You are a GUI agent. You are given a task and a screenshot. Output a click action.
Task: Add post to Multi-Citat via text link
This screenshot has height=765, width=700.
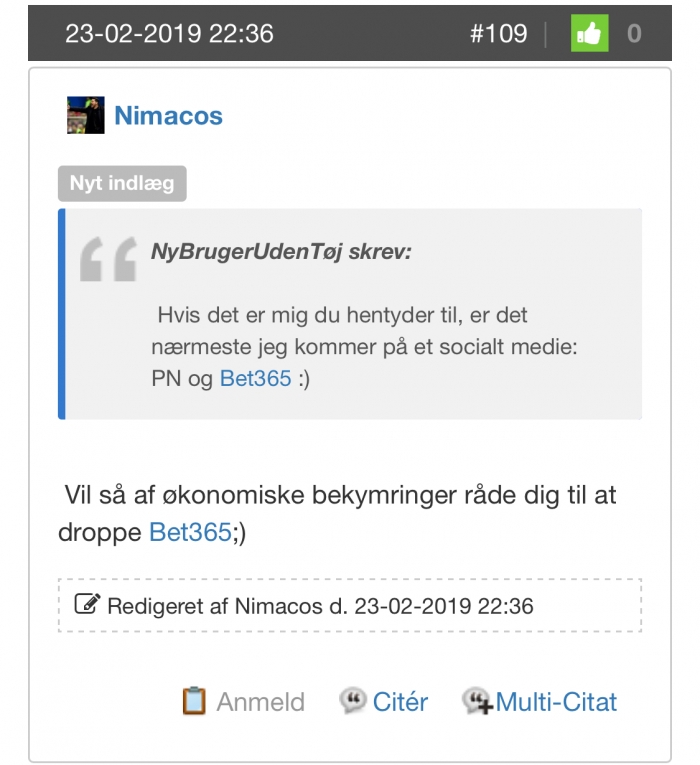pyautogui.click(x=556, y=702)
